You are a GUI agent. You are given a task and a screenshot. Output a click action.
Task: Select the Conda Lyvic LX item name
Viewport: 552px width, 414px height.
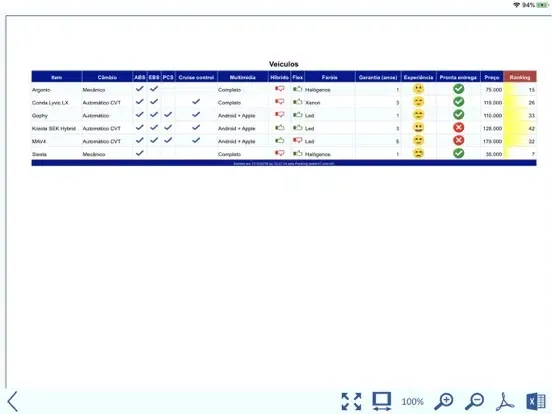50,102
